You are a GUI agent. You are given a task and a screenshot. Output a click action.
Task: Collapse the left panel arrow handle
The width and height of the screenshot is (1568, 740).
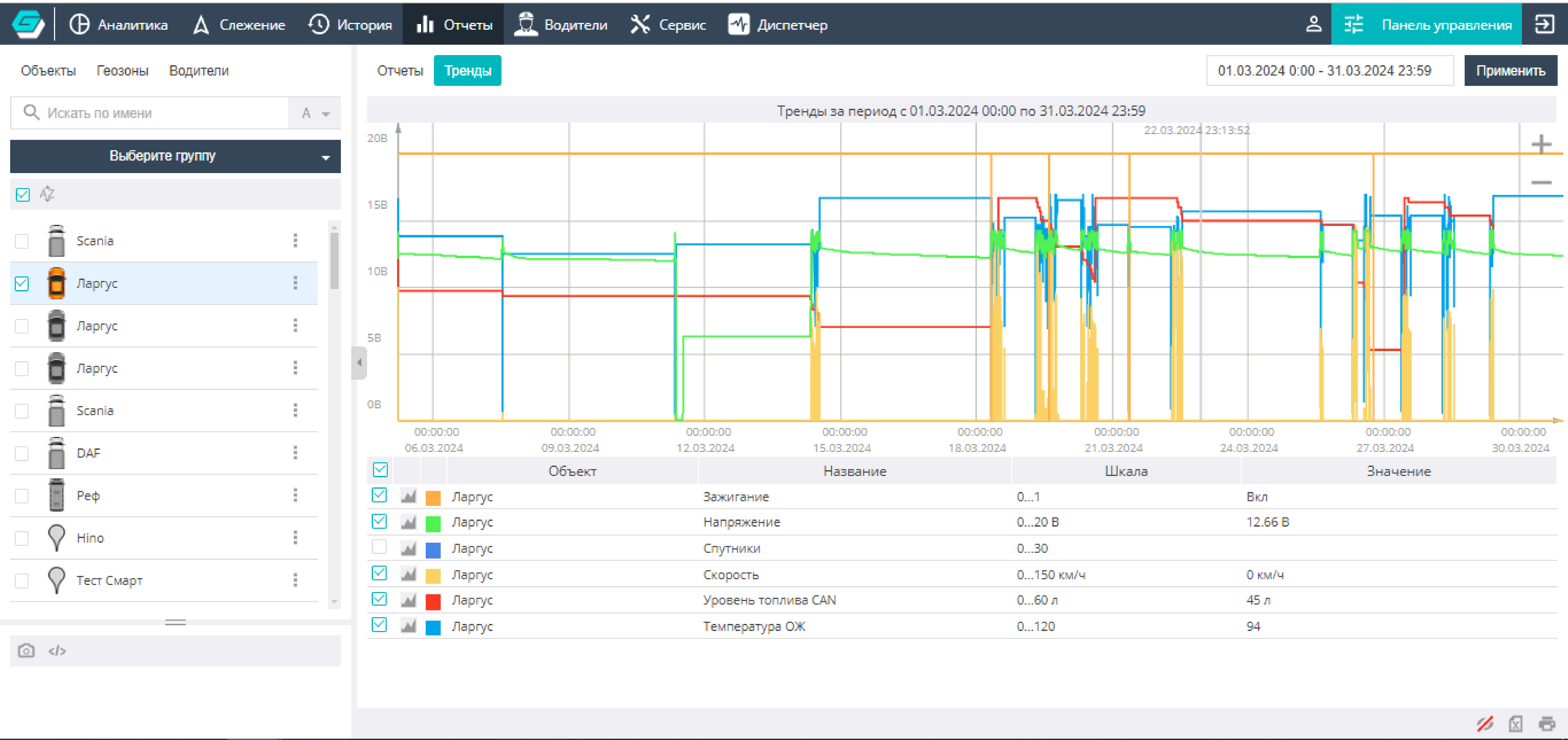click(359, 363)
